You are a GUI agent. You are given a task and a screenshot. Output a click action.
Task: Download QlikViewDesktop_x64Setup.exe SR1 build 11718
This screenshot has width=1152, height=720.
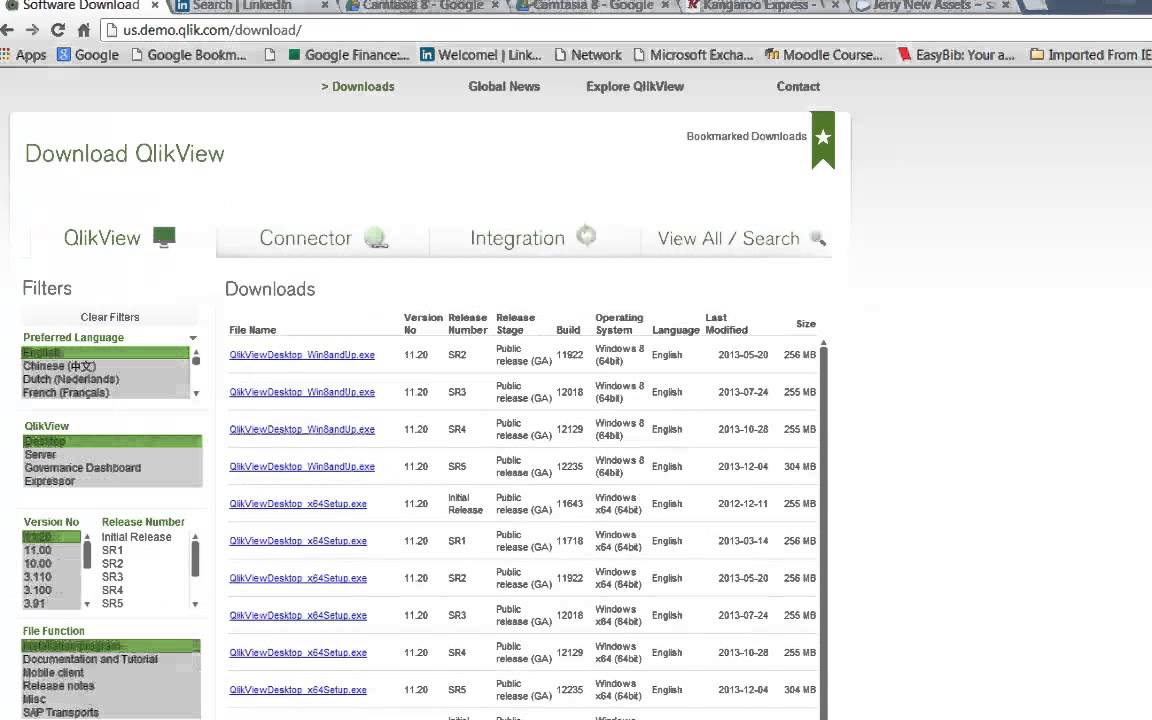coord(298,541)
